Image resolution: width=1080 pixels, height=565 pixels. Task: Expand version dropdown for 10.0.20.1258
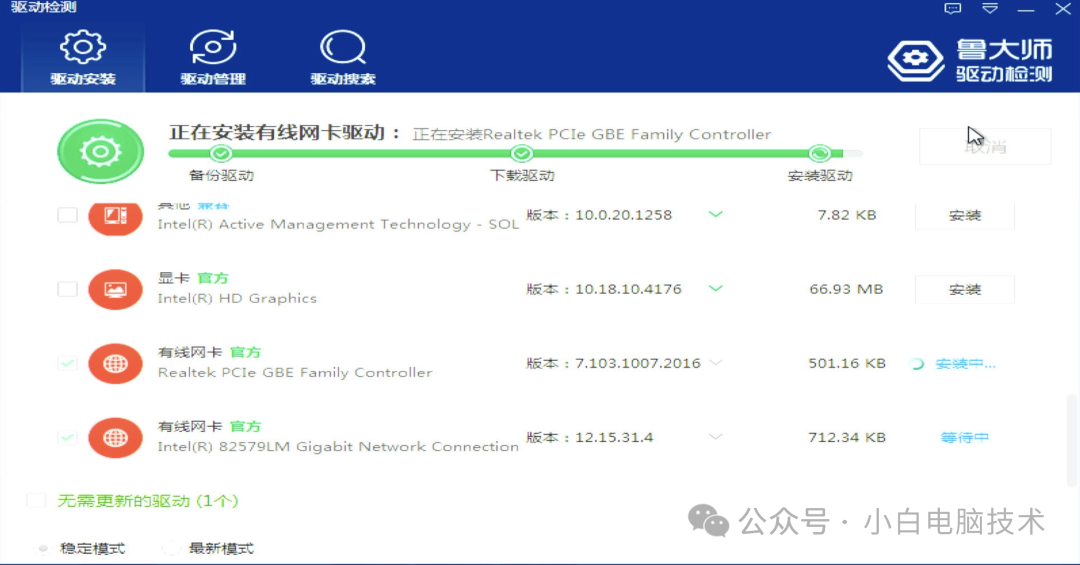point(716,214)
